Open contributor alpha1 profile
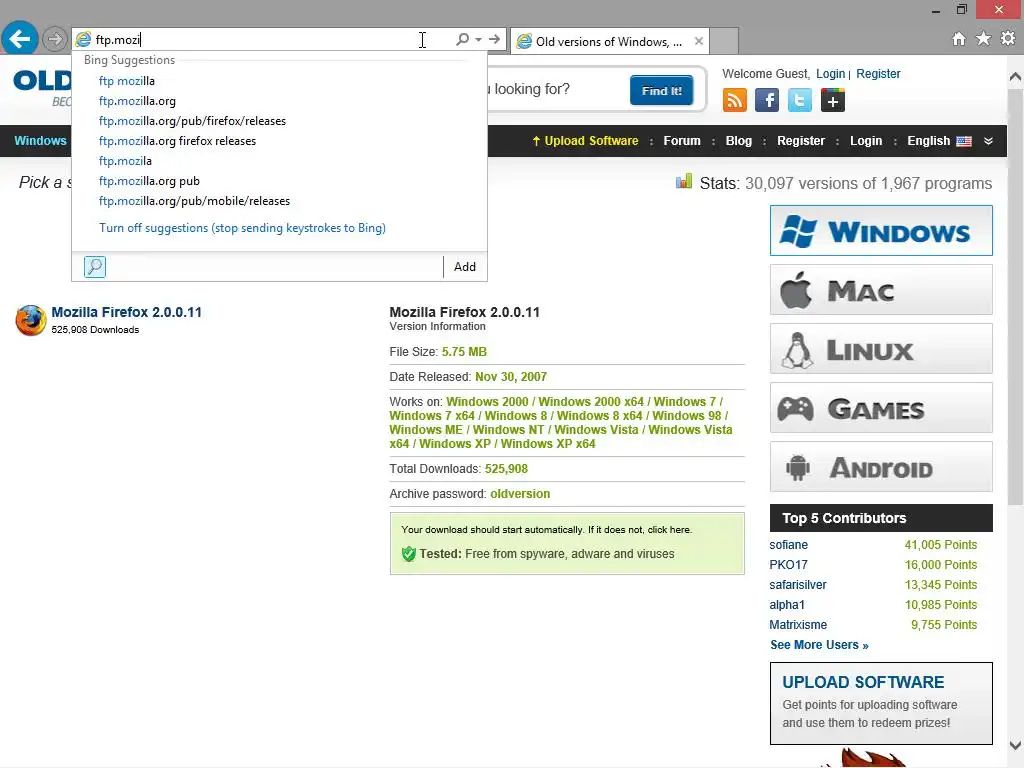The height and width of the screenshot is (768, 1024). [787, 605]
